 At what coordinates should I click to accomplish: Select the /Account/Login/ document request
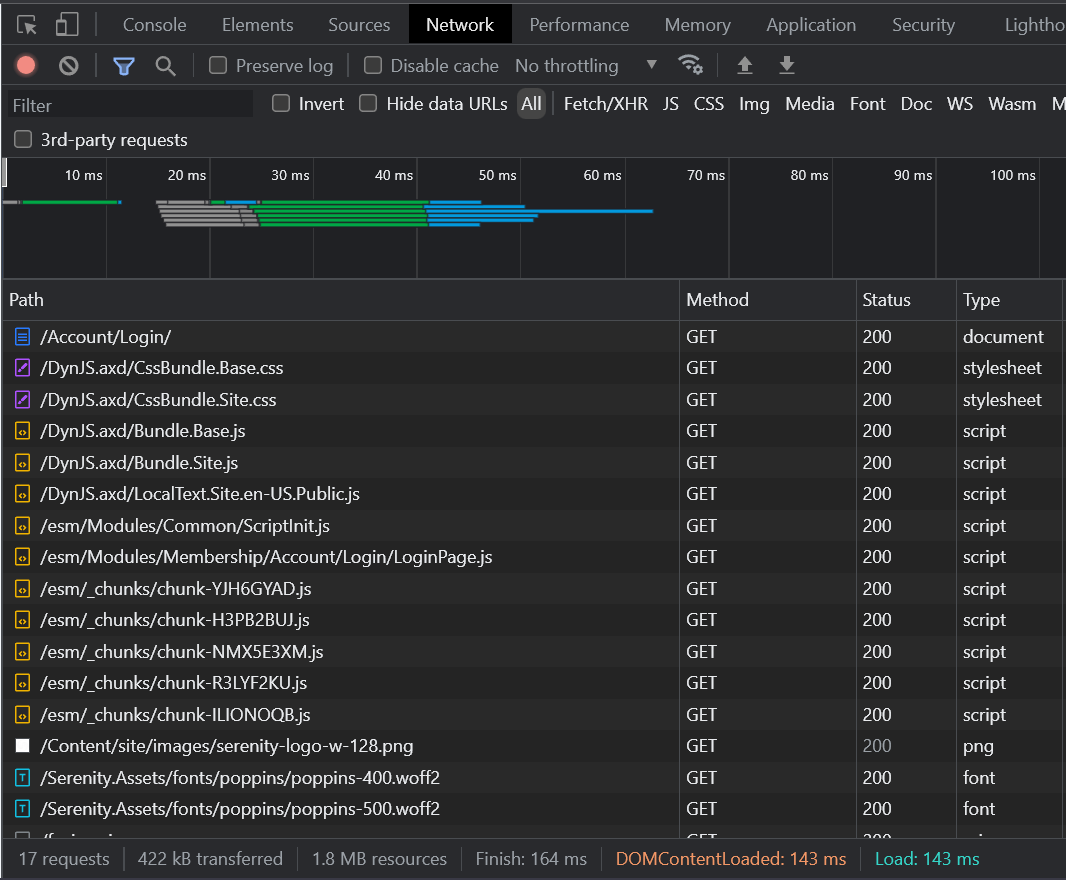pyautogui.click(x=105, y=337)
